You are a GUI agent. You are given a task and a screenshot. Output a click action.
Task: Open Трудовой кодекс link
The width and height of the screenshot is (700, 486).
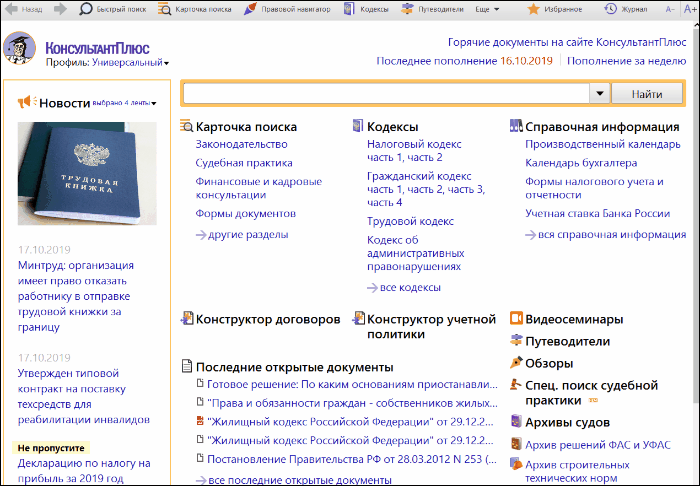pos(410,221)
